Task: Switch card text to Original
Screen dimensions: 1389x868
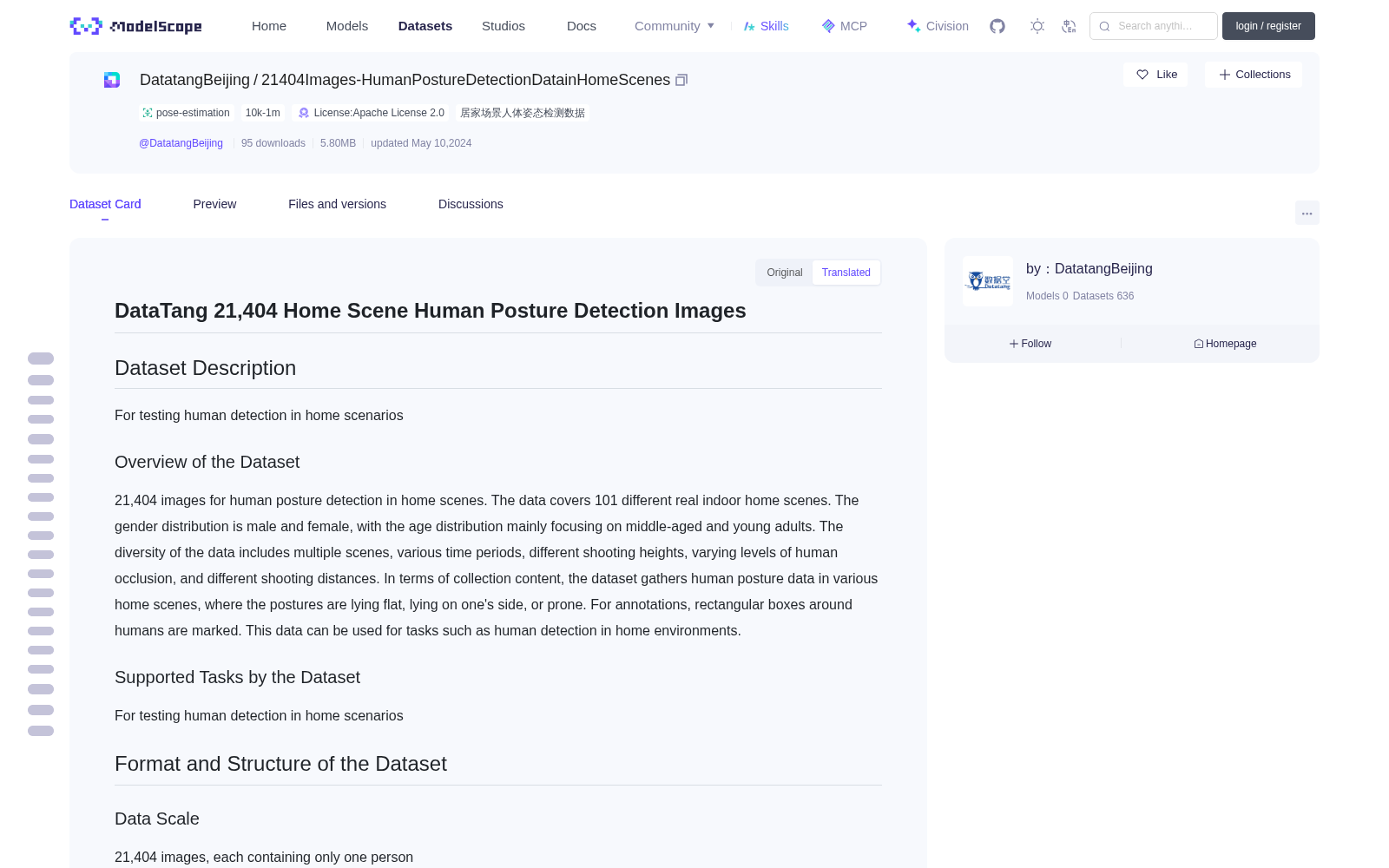Action: click(x=784, y=273)
